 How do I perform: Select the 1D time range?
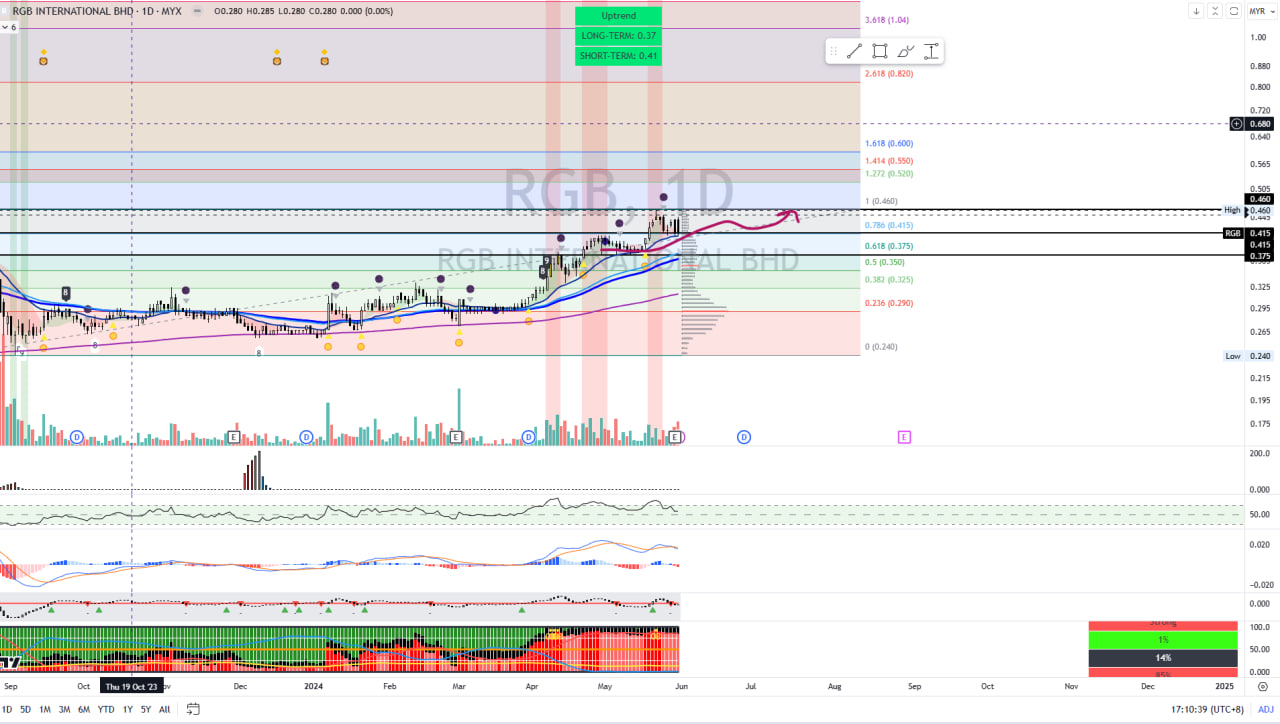[8, 709]
